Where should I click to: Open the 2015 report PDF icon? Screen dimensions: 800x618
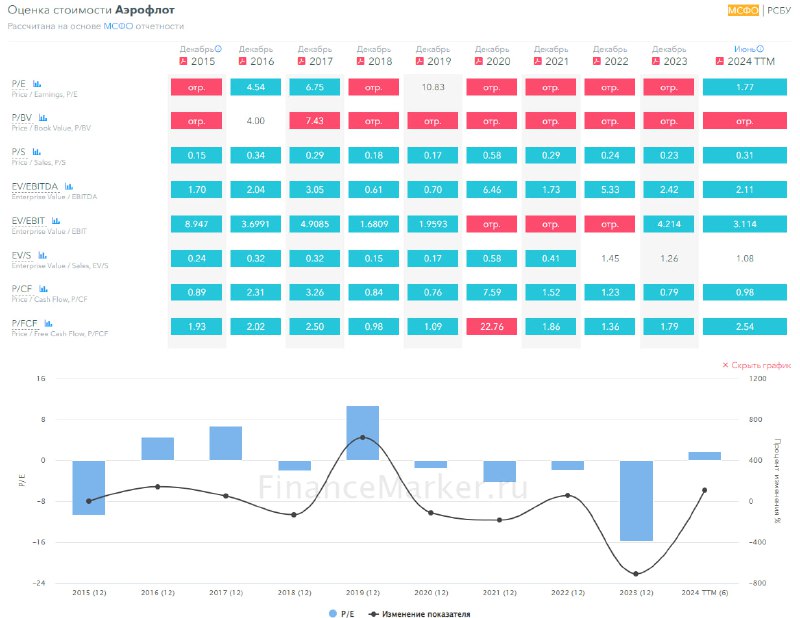(x=184, y=61)
